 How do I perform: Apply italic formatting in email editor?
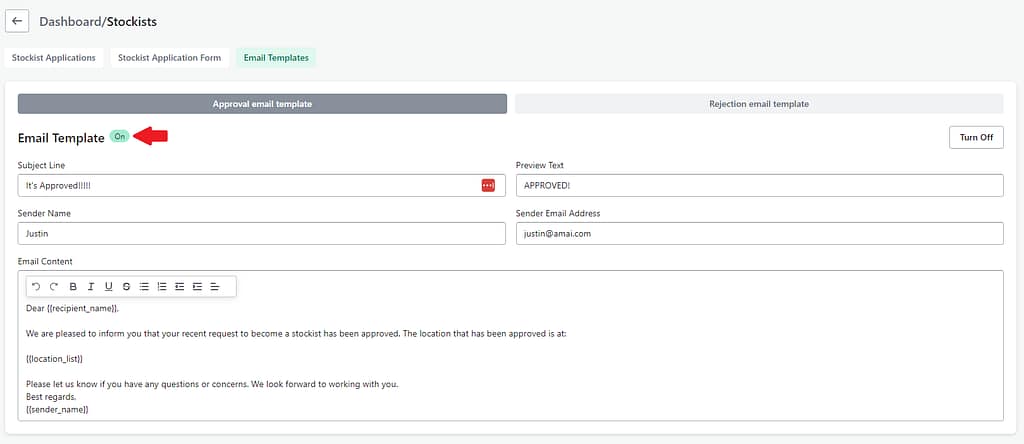[x=91, y=287]
